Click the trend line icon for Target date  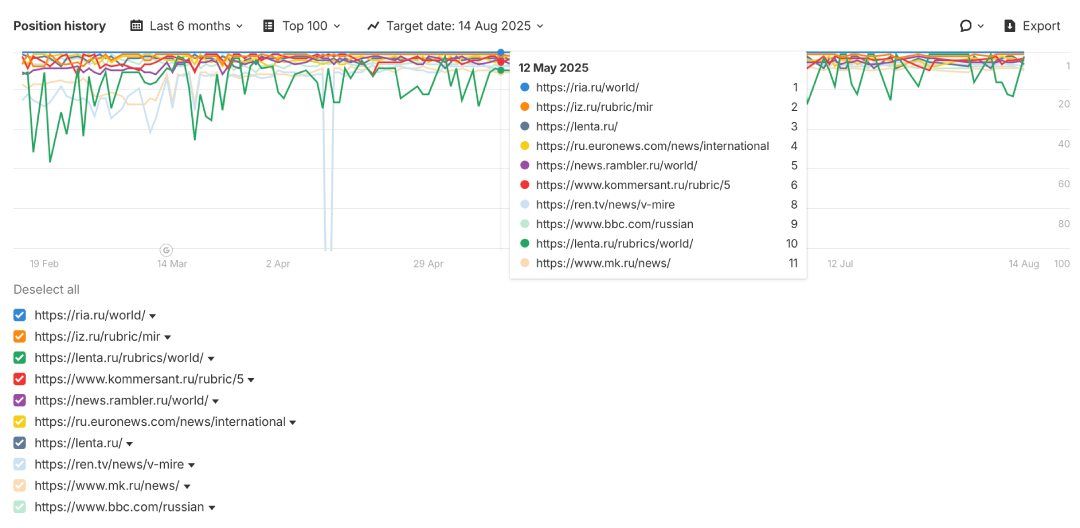(x=373, y=26)
